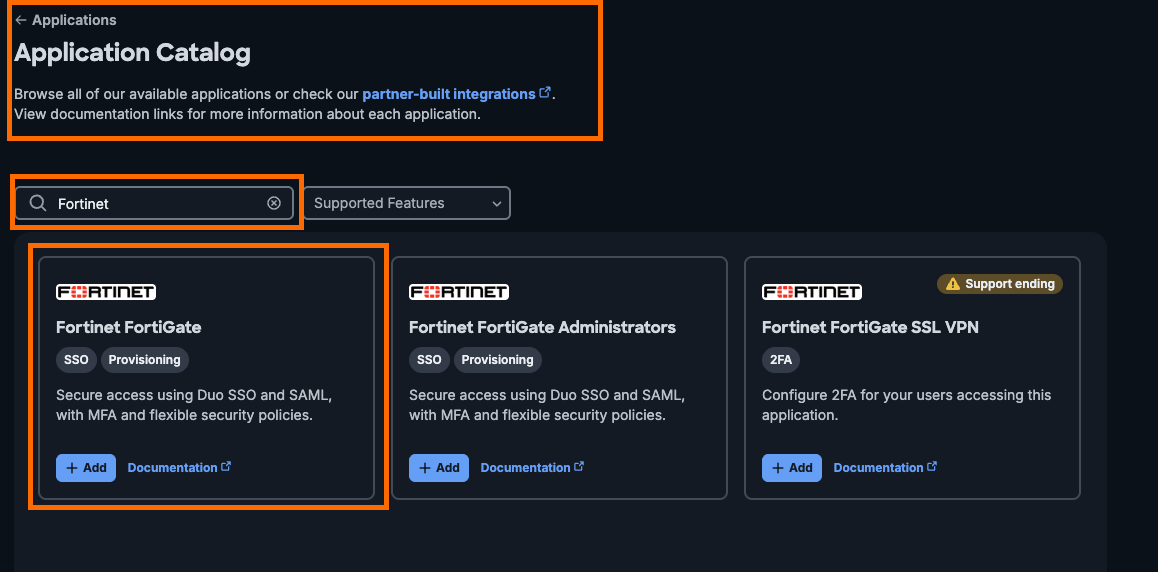1158x572 pixels.
Task: Click Fortinet logo on FortiGate Administrators card
Action: tap(459, 292)
